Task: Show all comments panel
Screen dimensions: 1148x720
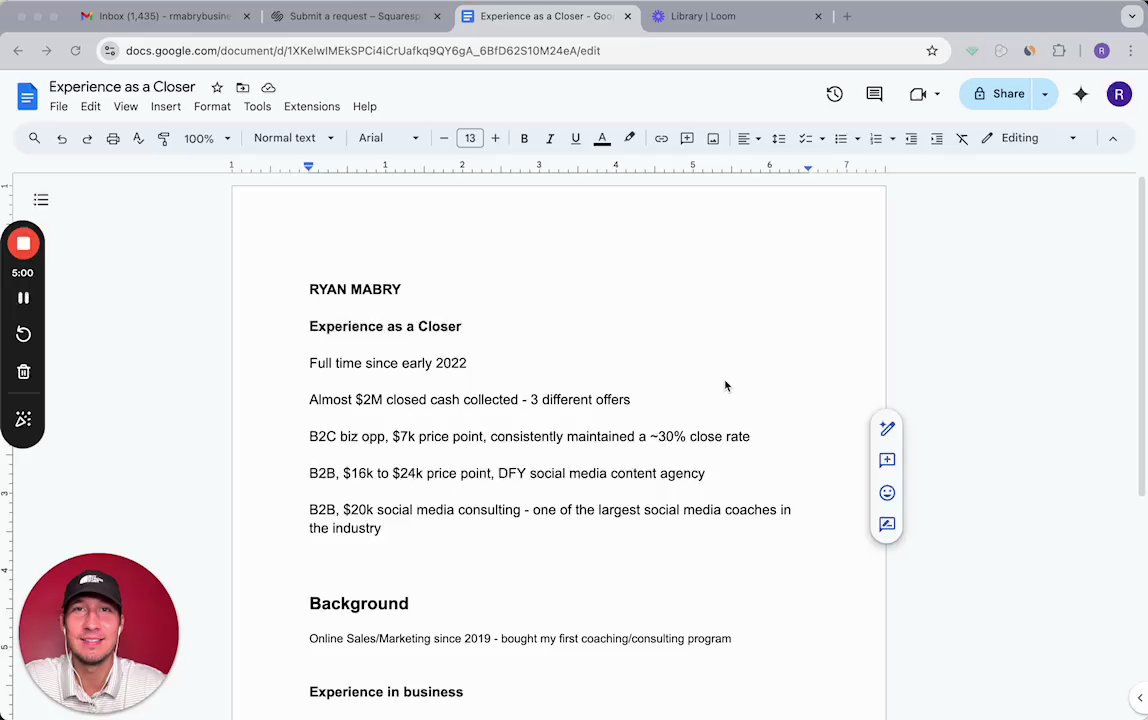Action: click(x=874, y=94)
